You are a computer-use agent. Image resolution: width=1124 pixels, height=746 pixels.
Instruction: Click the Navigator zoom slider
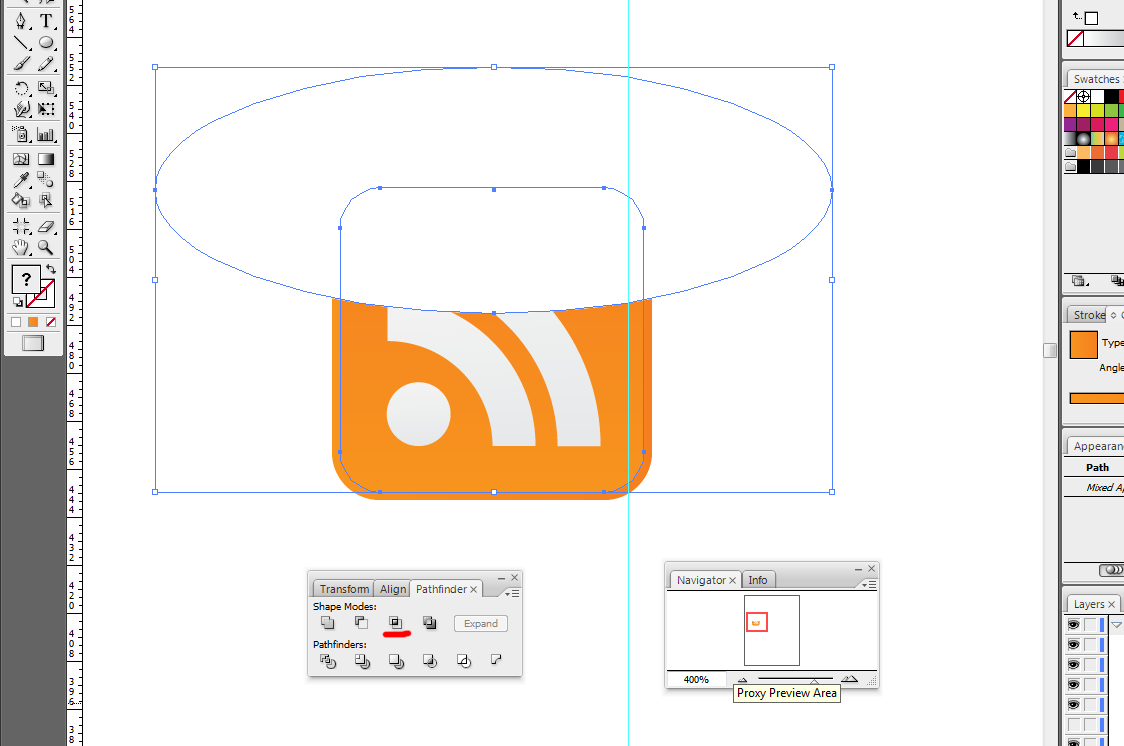point(796,679)
